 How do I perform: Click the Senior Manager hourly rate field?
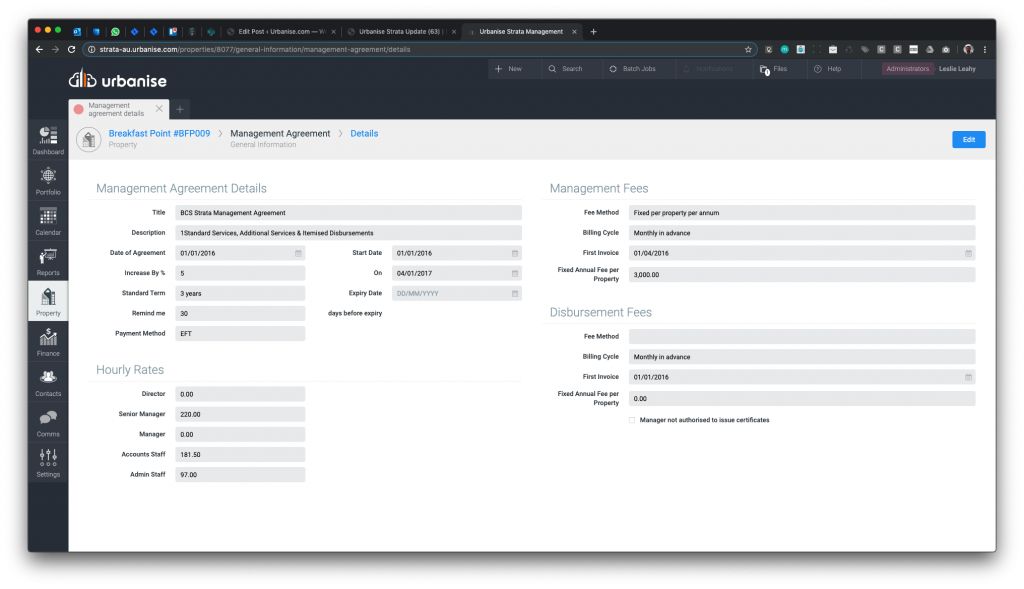tap(240, 414)
